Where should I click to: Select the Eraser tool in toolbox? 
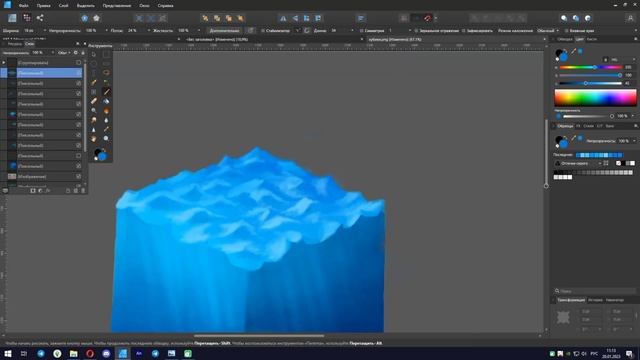(94, 101)
